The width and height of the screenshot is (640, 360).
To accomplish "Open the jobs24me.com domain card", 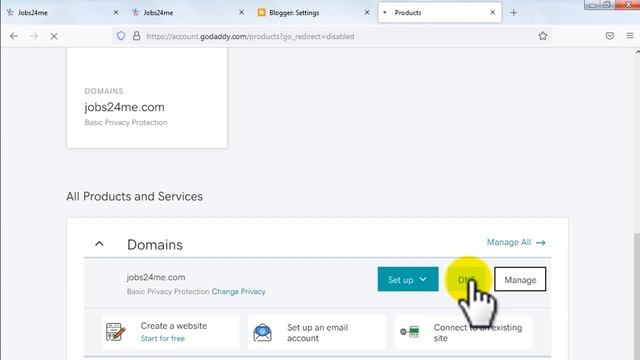I will click(x=147, y=98).
